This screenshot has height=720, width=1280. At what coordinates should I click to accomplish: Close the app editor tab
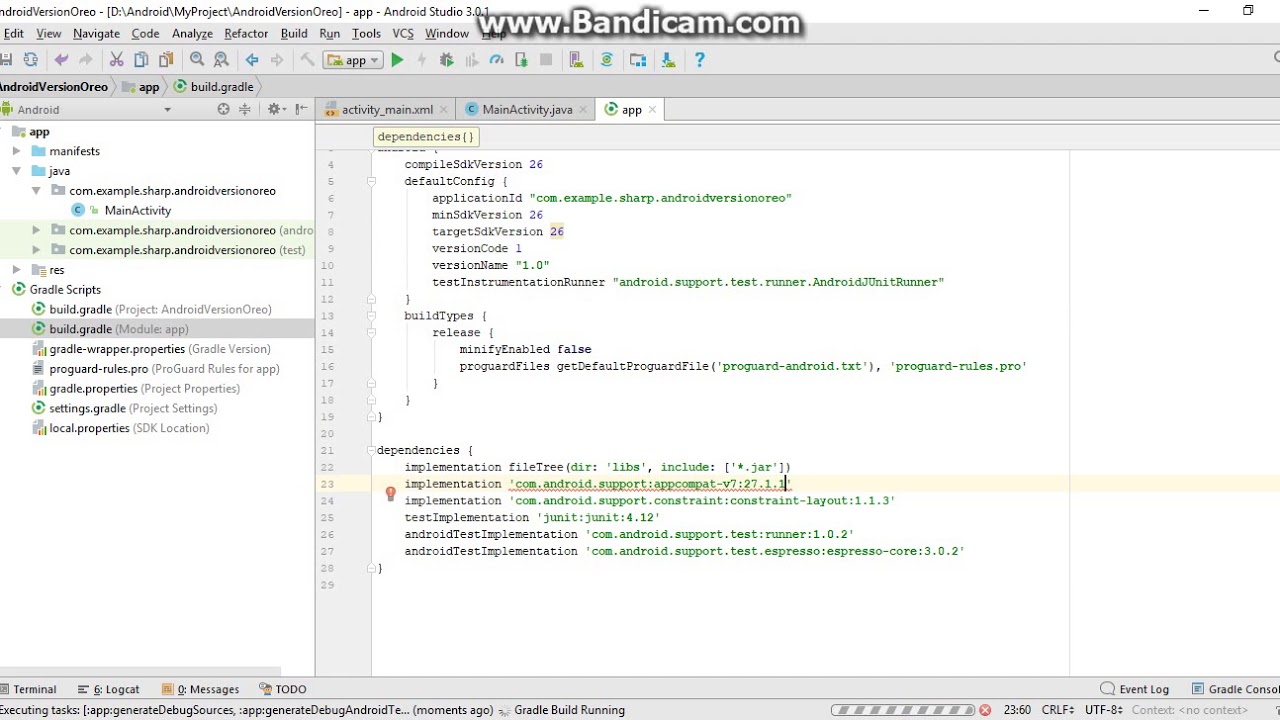click(x=652, y=110)
